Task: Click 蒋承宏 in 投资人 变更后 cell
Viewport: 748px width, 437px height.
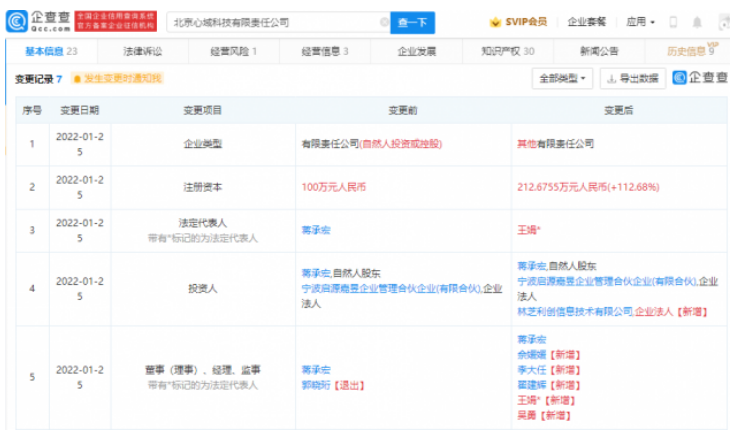Action: pyautogui.click(x=531, y=266)
